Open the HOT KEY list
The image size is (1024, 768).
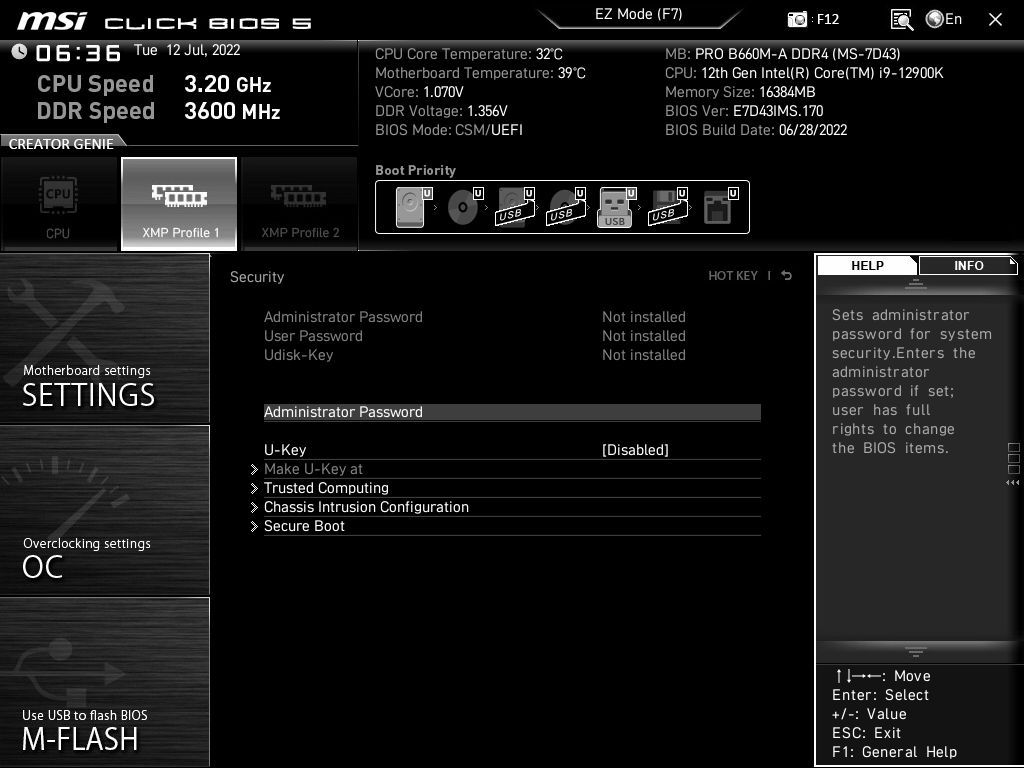733,276
